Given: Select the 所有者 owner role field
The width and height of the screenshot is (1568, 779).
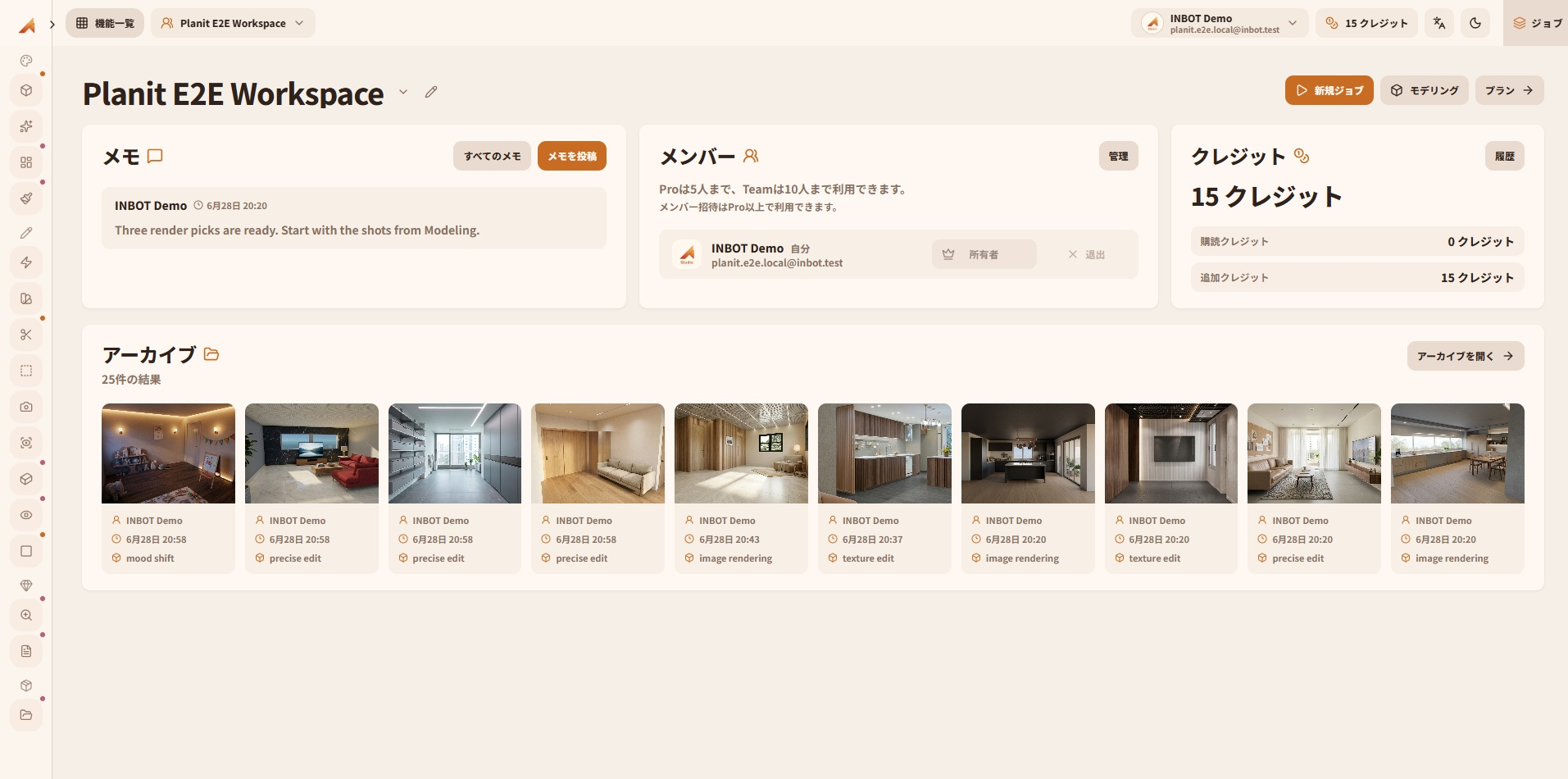Looking at the screenshot, I should coord(984,254).
